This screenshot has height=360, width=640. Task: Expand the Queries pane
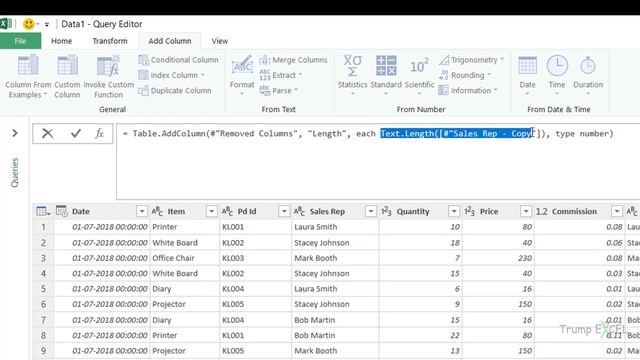pyautogui.click(x=15, y=133)
